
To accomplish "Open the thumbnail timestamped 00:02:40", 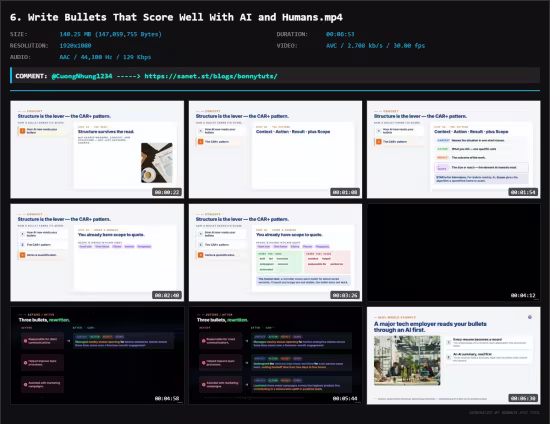I will coord(97,253).
